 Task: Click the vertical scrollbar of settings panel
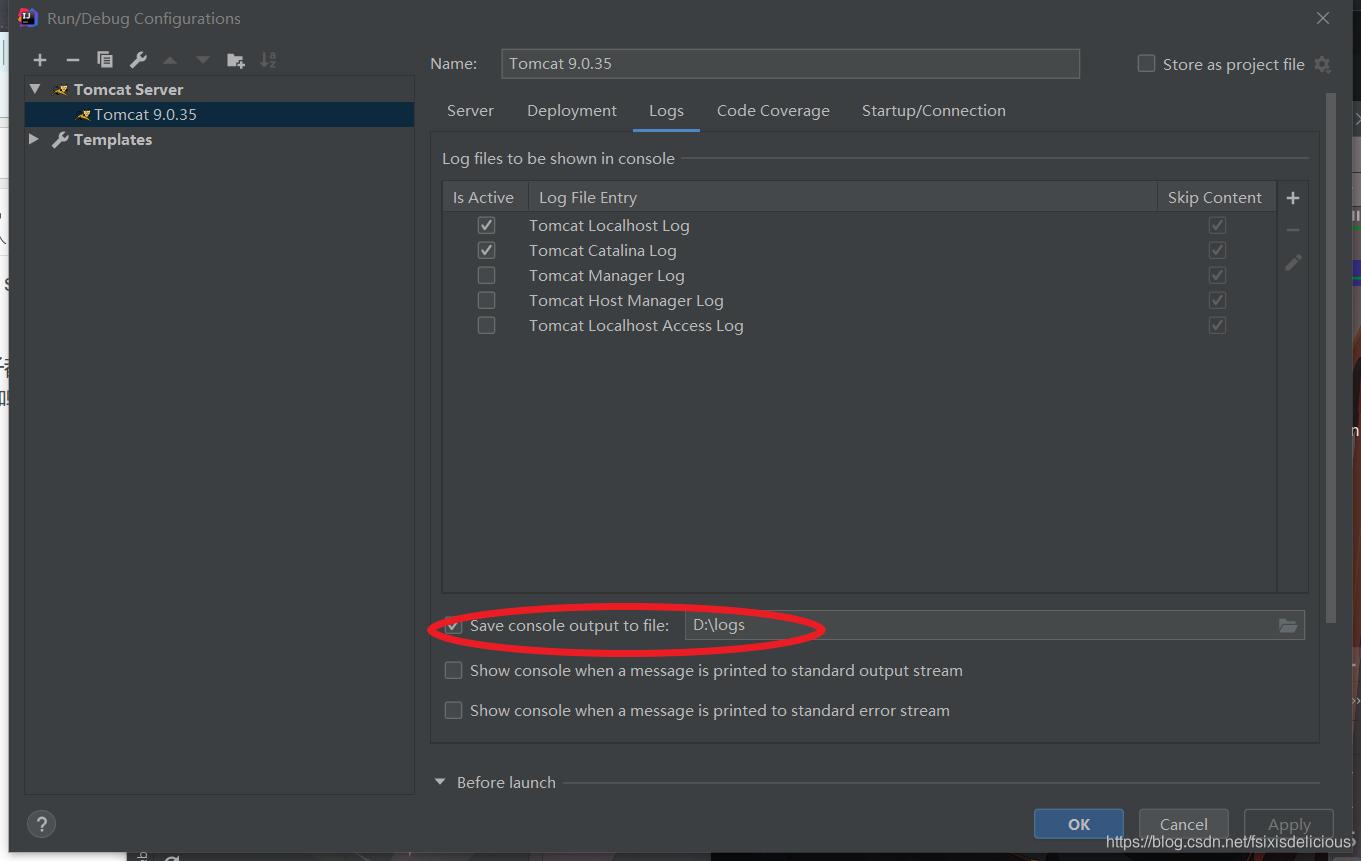1330,358
